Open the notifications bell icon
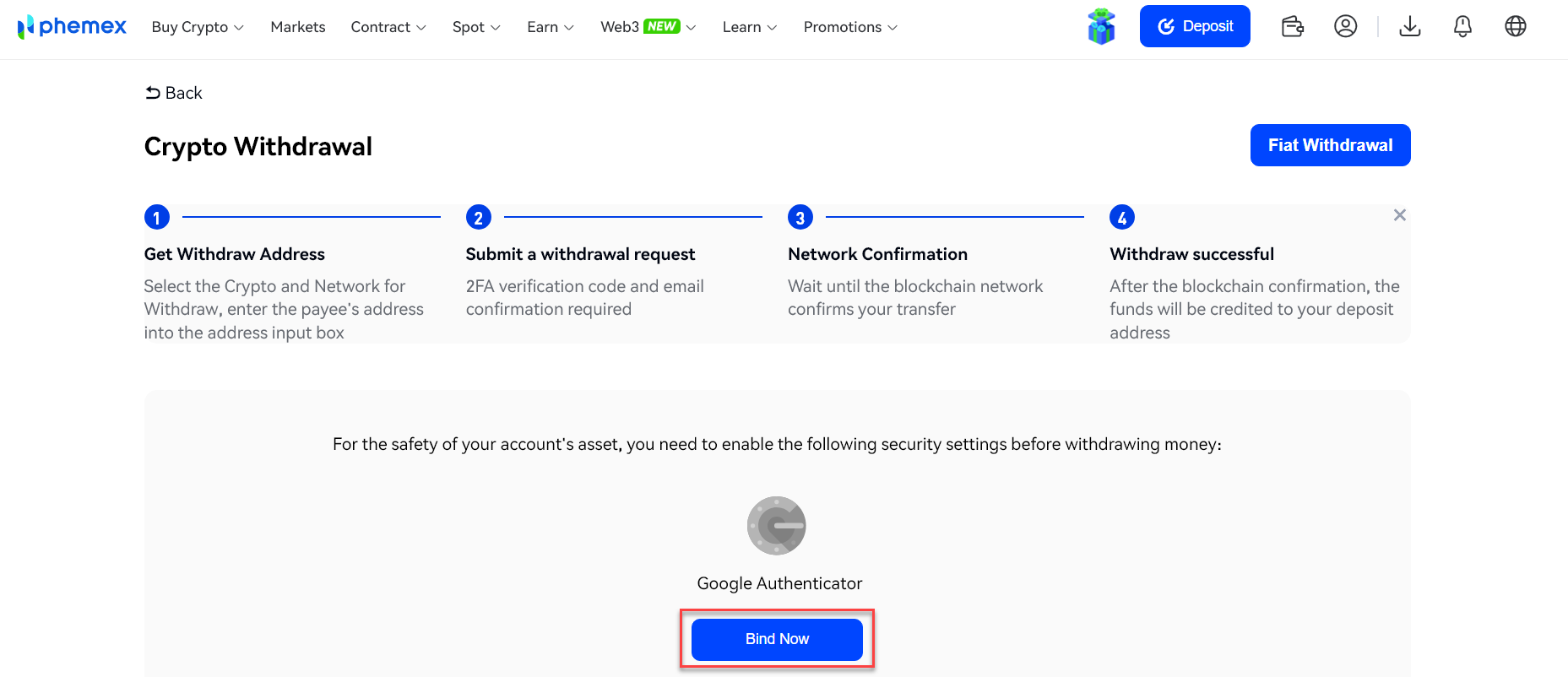 1462,26
